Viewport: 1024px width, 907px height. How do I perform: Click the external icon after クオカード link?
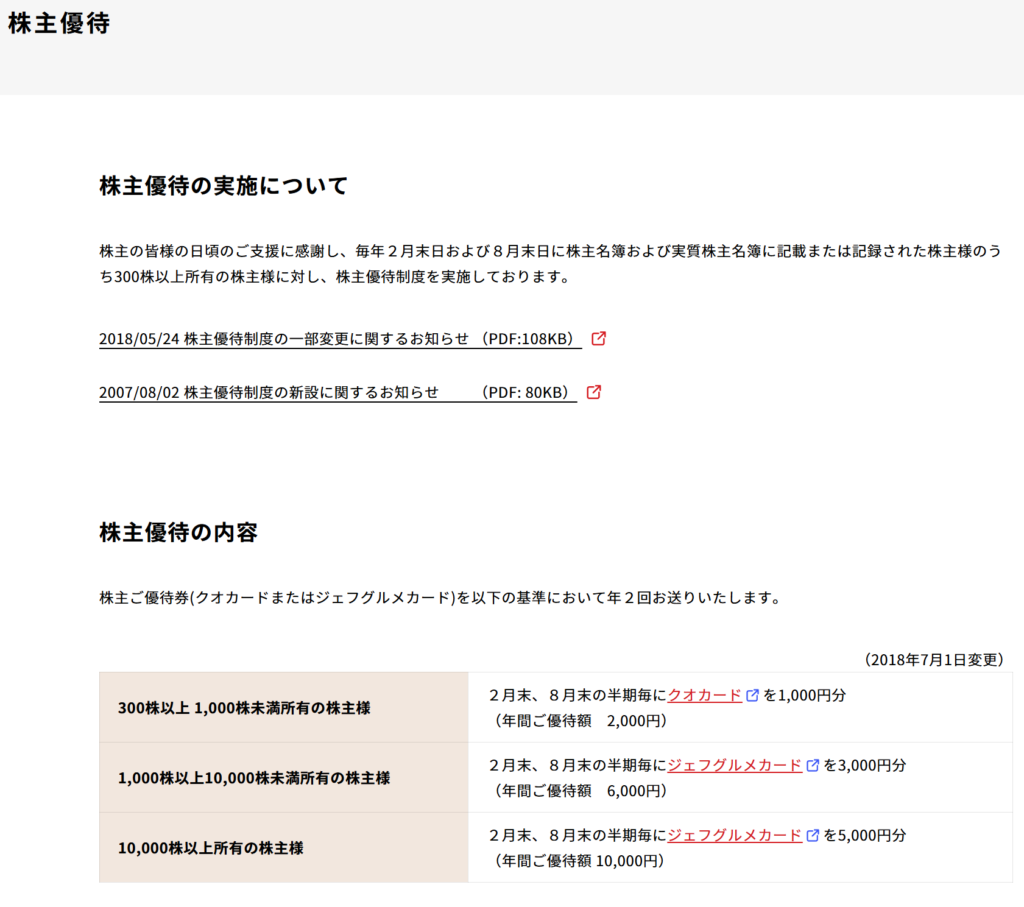[752, 695]
